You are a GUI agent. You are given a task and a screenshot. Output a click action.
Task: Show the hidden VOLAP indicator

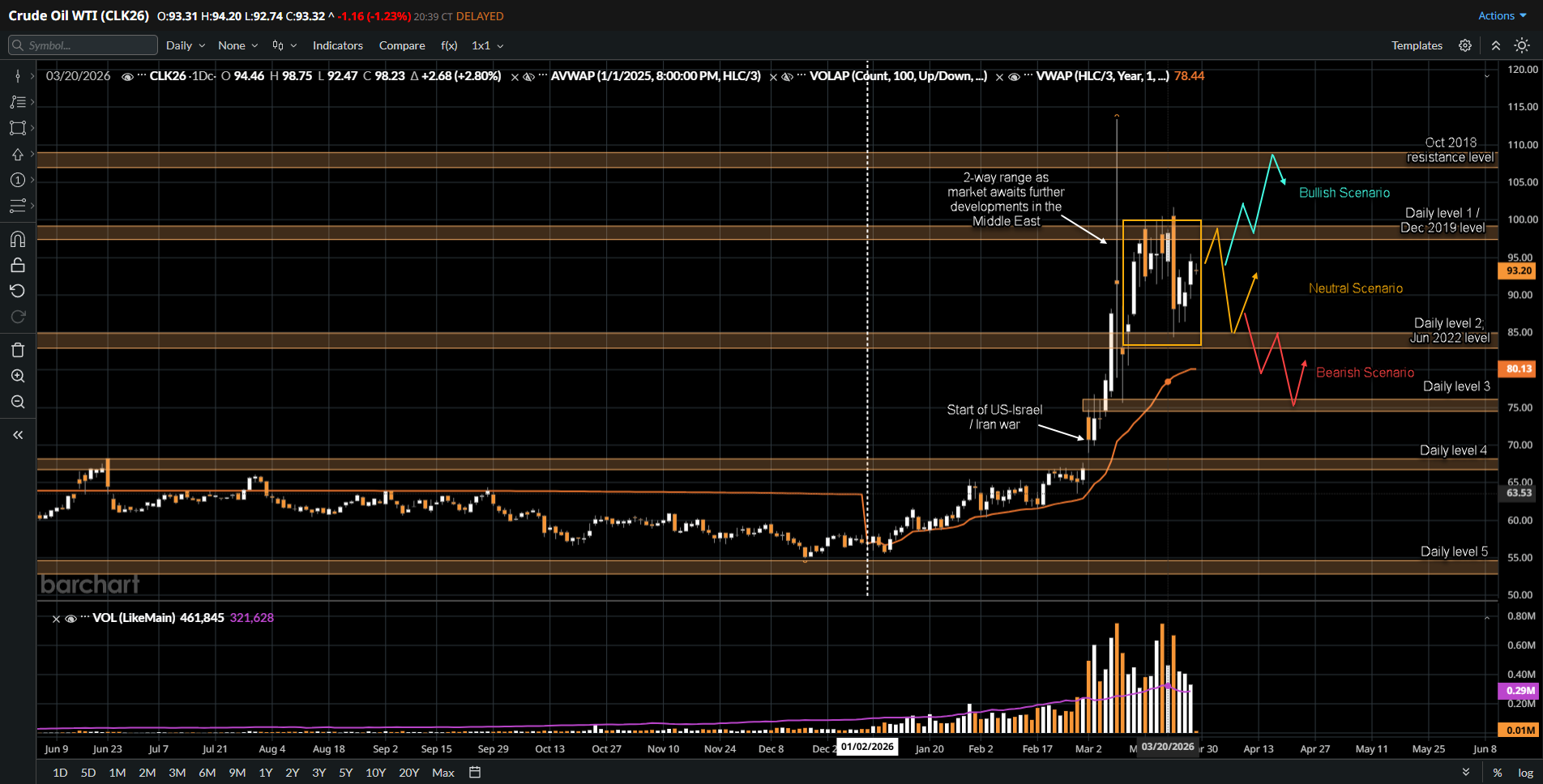[787, 77]
